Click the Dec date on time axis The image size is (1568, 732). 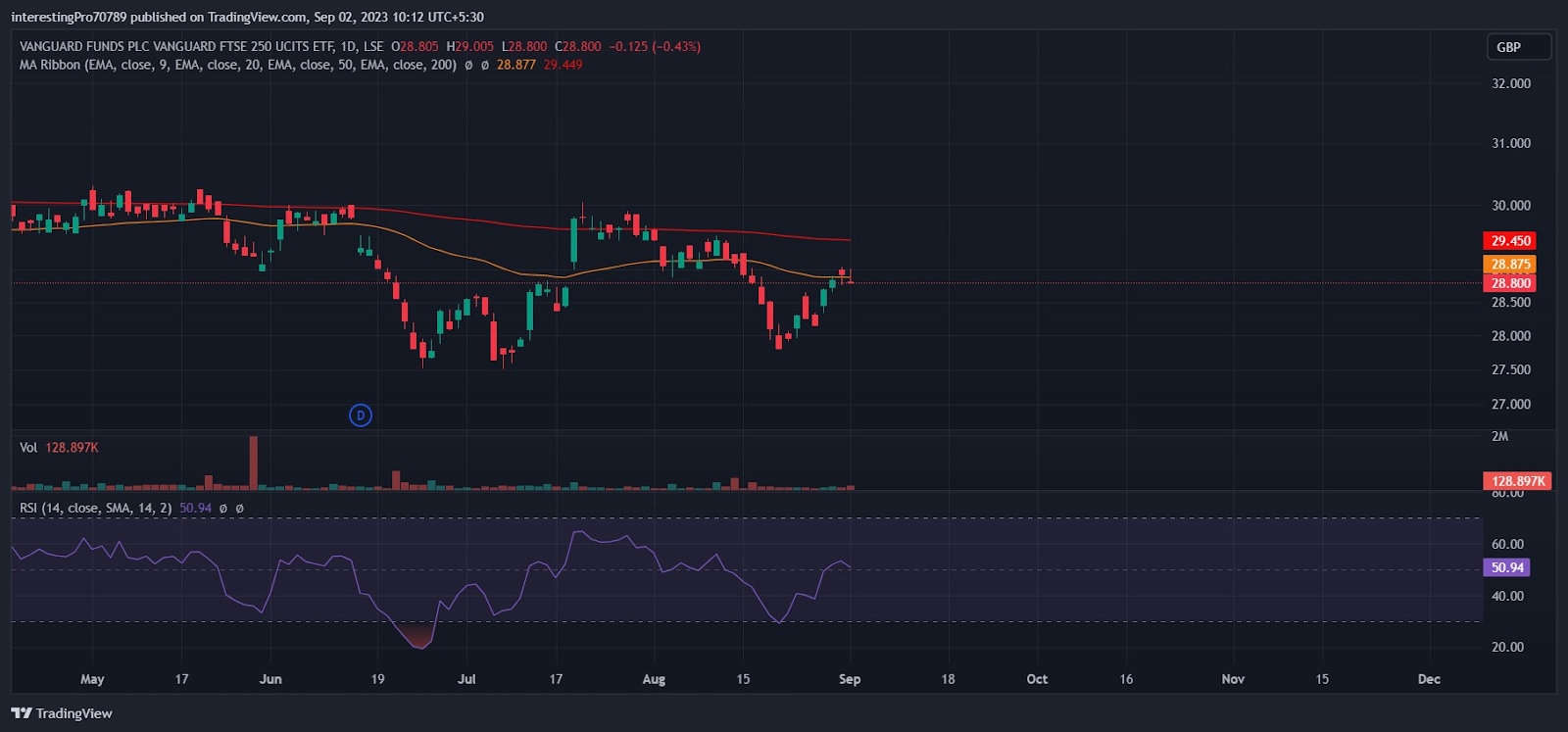pyautogui.click(x=1429, y=679)
